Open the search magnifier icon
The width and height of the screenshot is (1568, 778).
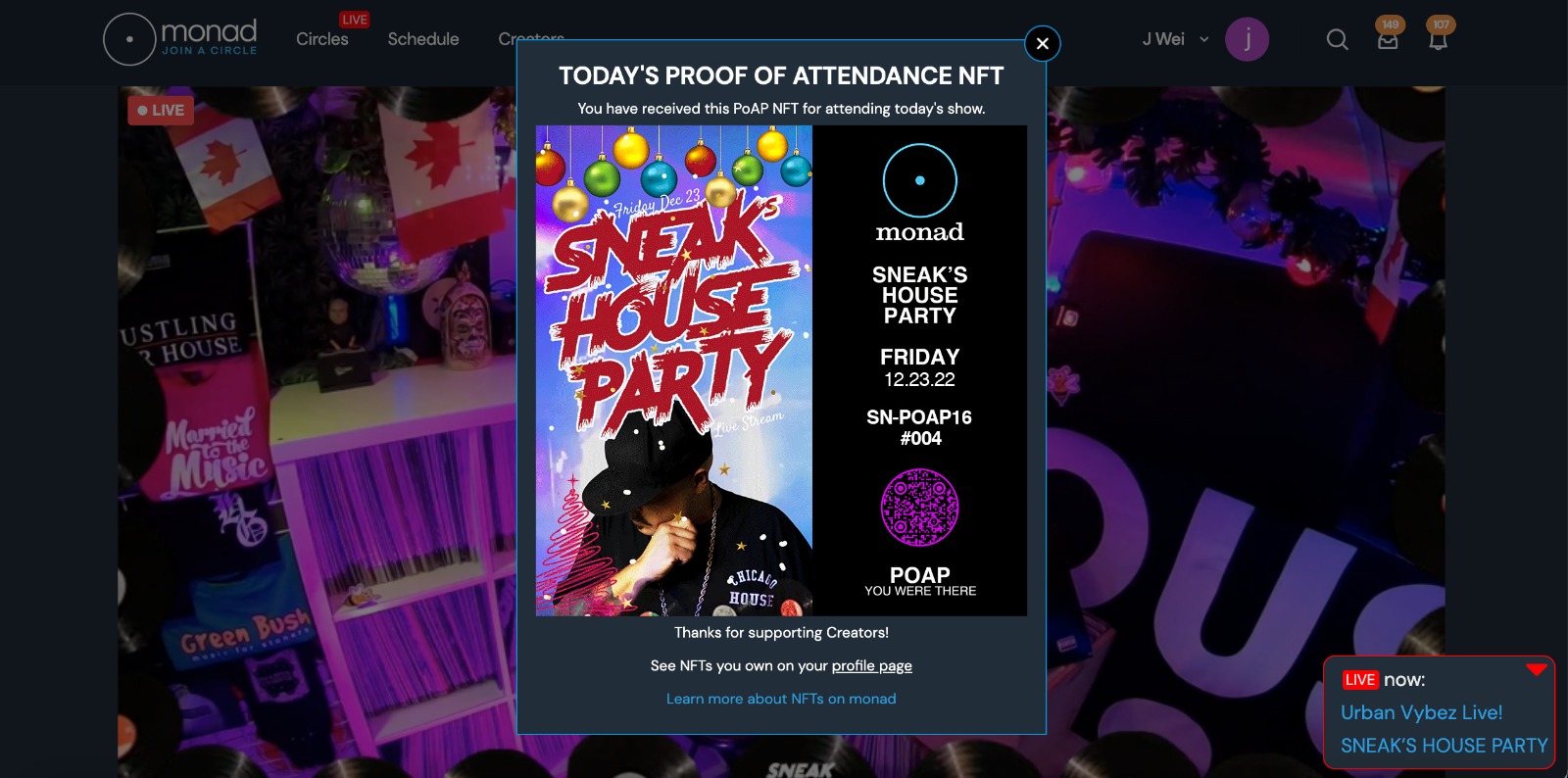1337,39
